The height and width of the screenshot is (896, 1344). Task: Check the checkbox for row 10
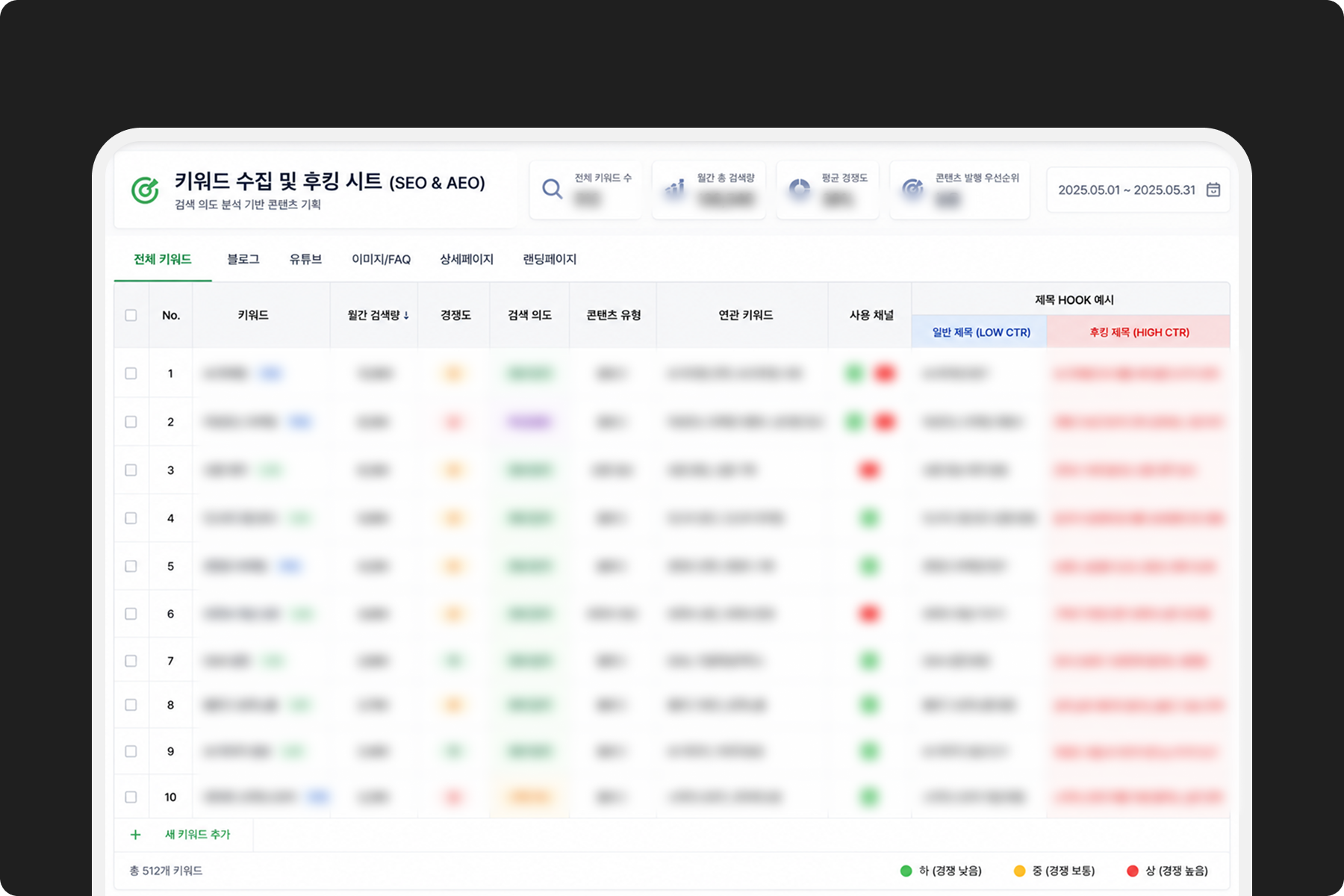coord(131,797)
